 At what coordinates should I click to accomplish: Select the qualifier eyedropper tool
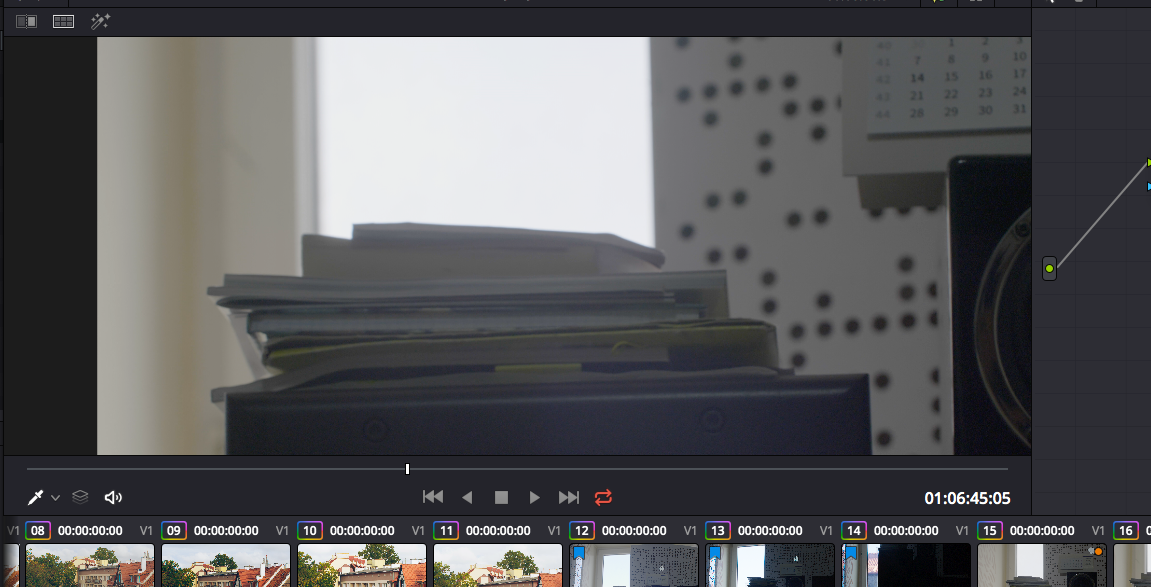pyautogui.click(x=35, y=497)
